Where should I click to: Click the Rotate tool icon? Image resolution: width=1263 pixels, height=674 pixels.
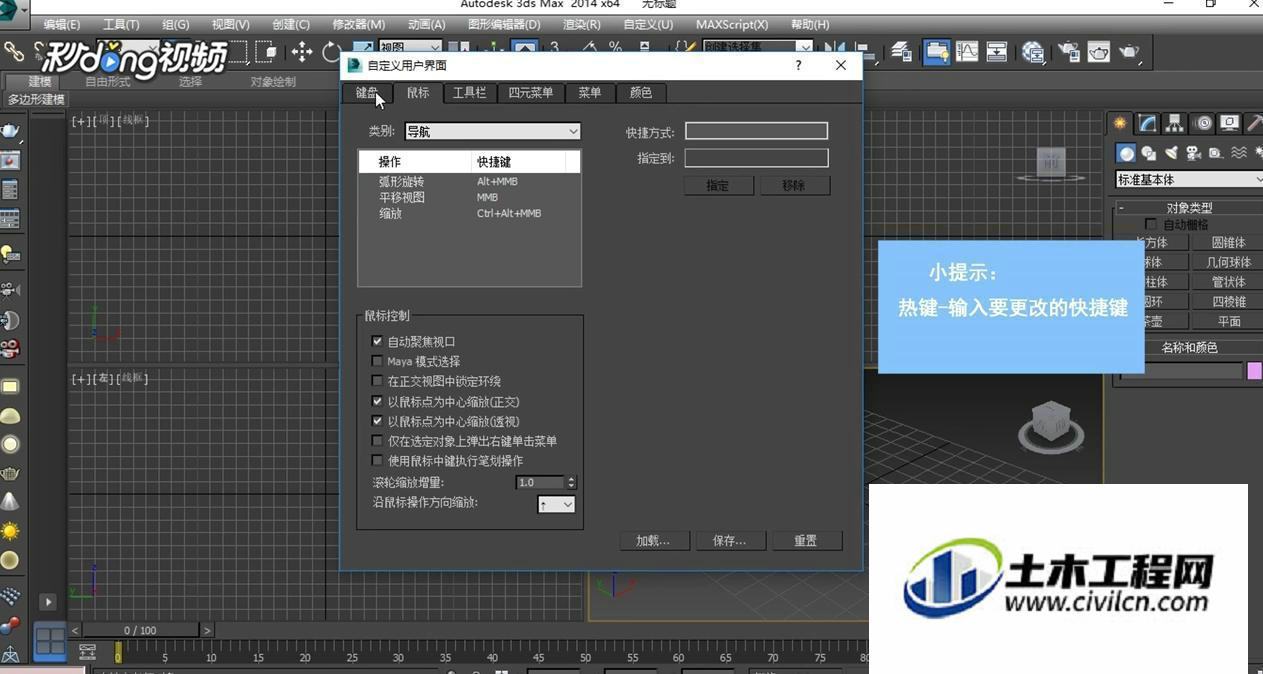(x=331, y=51)
